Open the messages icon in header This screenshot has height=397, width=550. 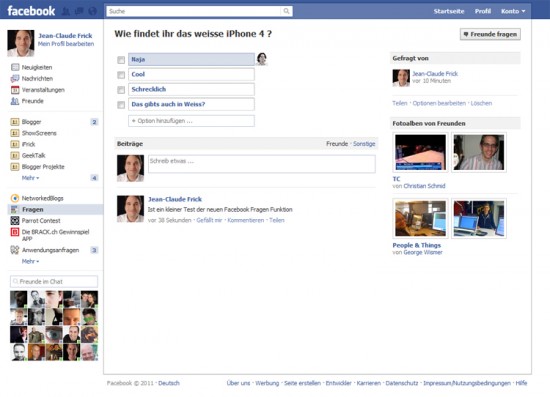(x=79, y=11)
